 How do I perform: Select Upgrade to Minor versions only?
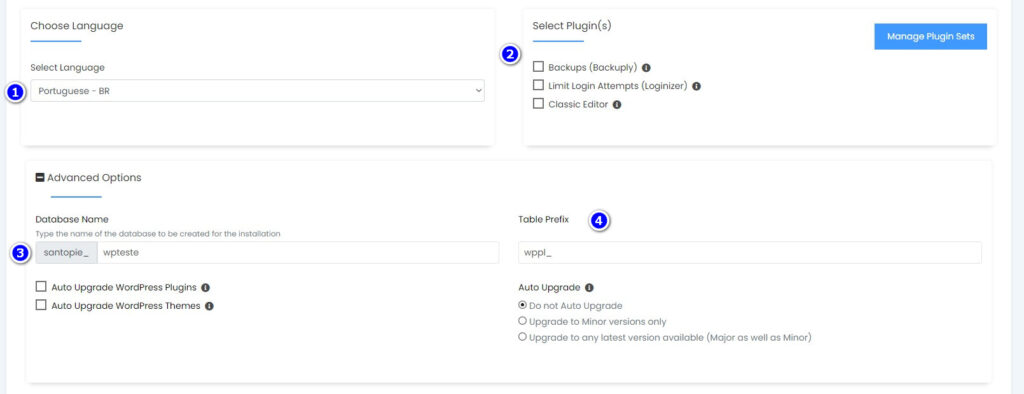coord(522,321)
